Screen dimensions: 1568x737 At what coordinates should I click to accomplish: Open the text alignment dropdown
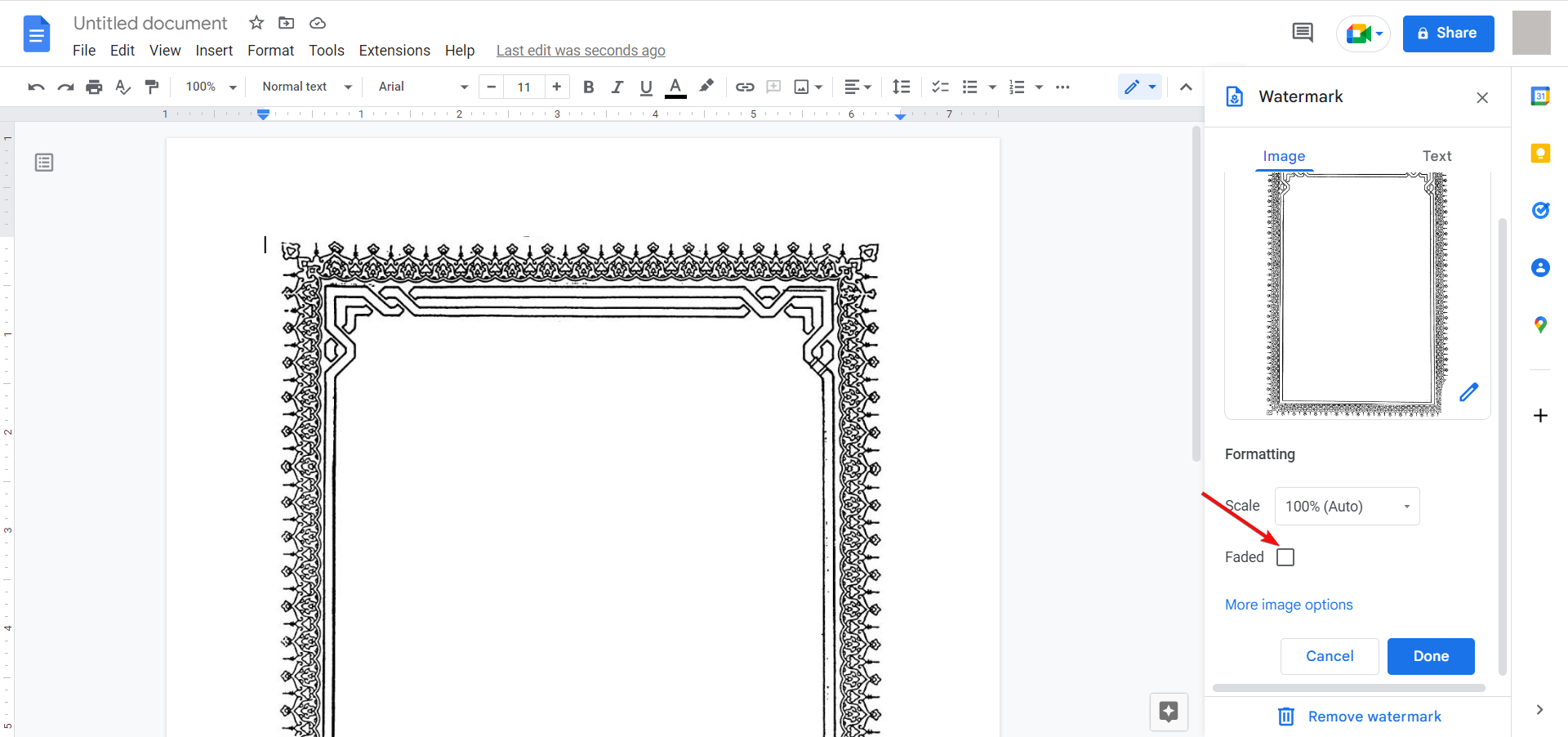point(857,87)
